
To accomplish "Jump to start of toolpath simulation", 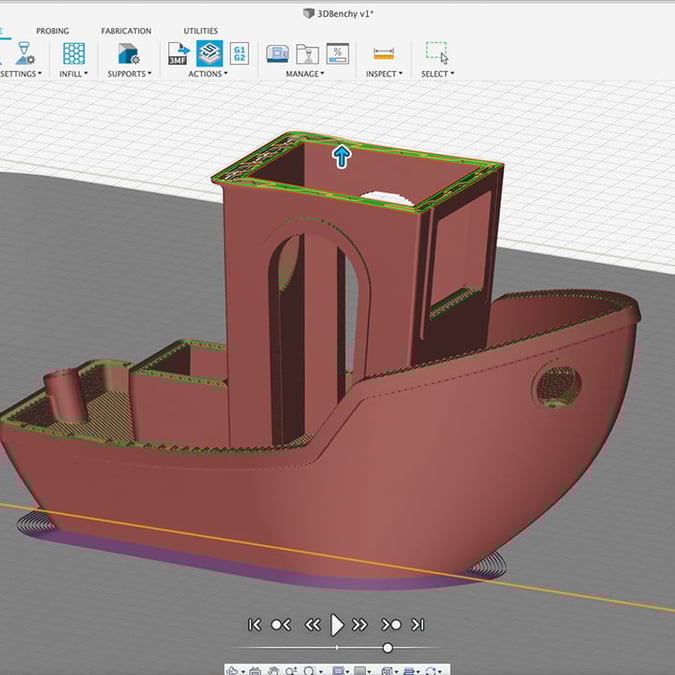I will pyautogui.click(x=254, y=625).
